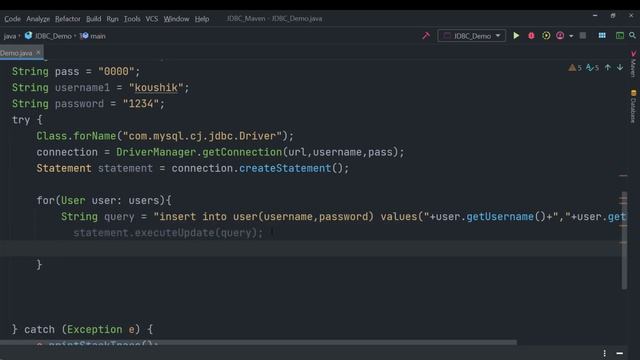Image resolution: width=640 pixels, height=360 pixels.
Task: Select the Demo.java editor tab
Action: (16, 53)
